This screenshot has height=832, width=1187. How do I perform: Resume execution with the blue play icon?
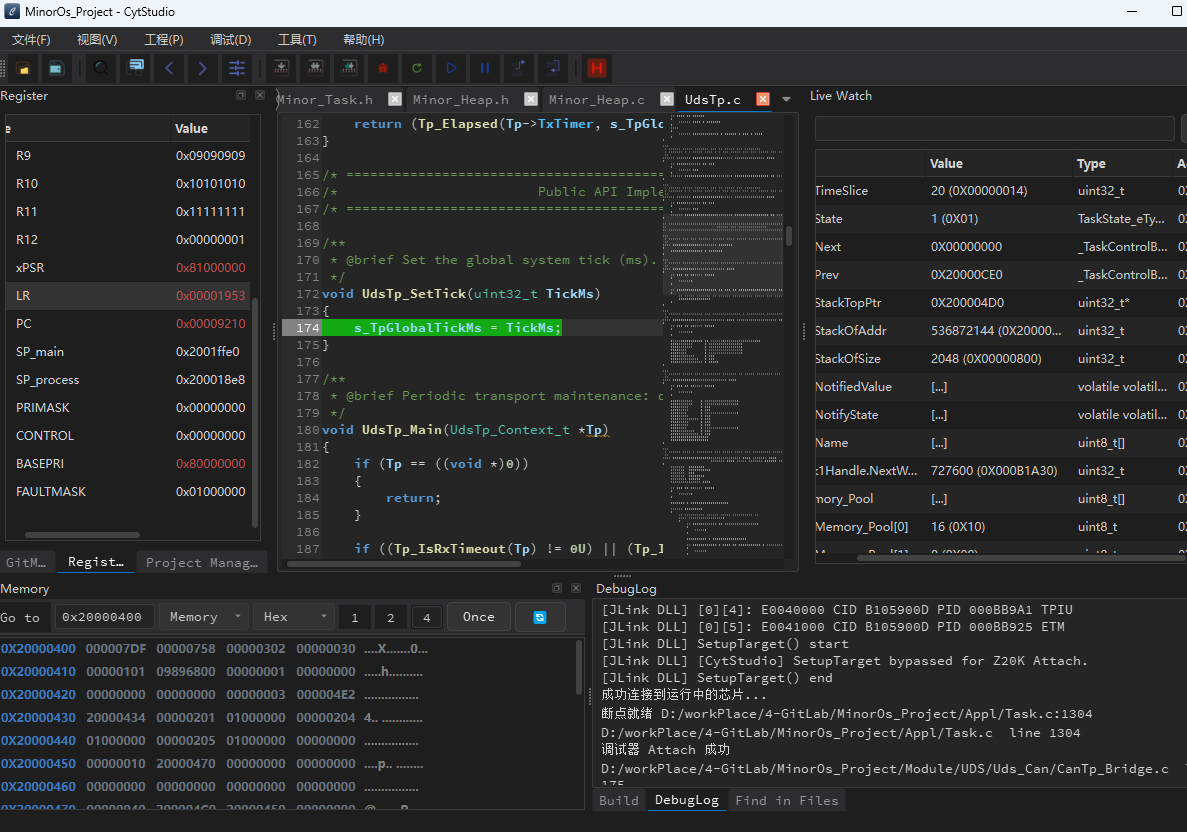coord(451,68)
